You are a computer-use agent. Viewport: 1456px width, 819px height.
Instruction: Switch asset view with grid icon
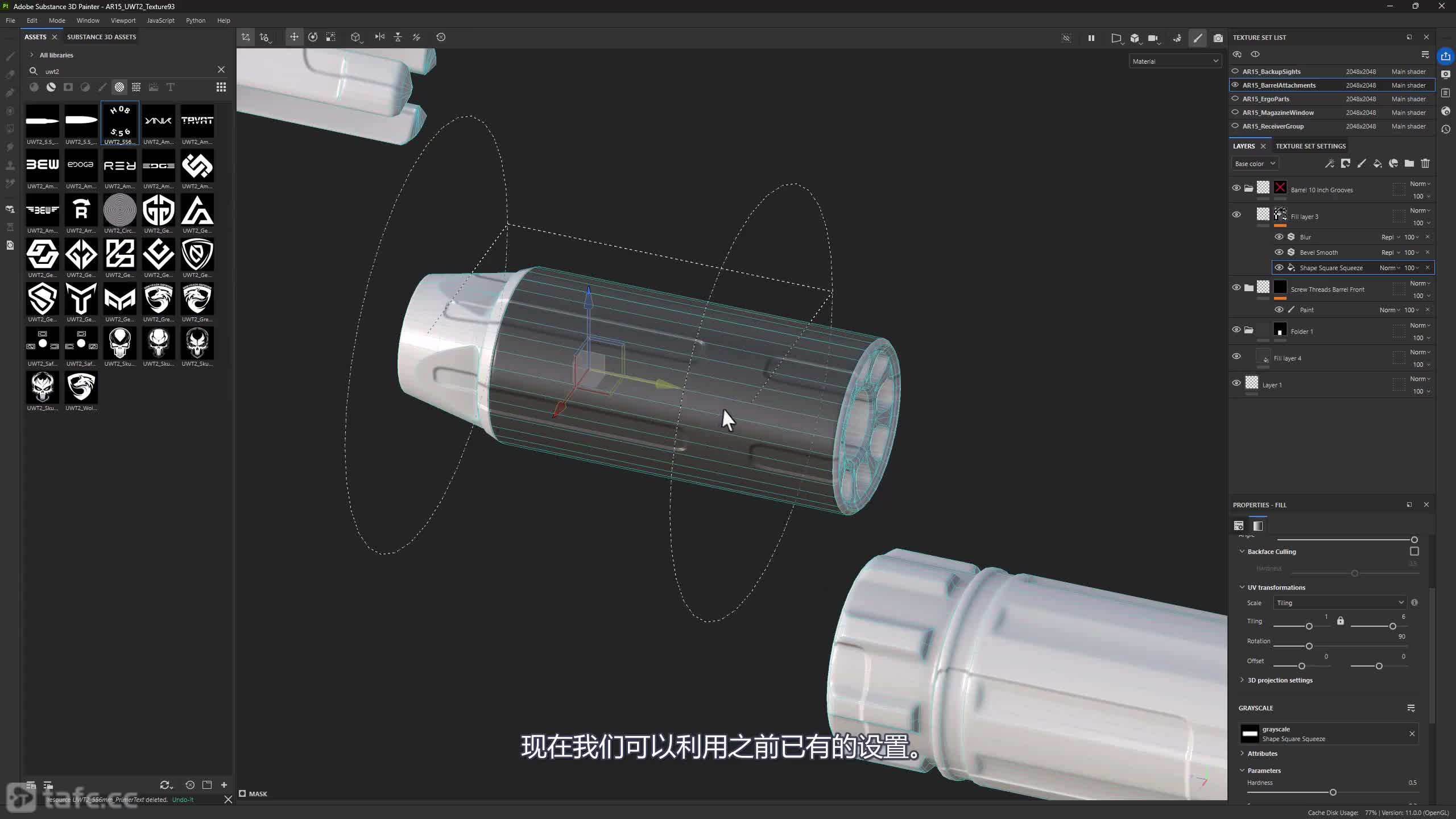pyautogui.click(x=221, y=87)
